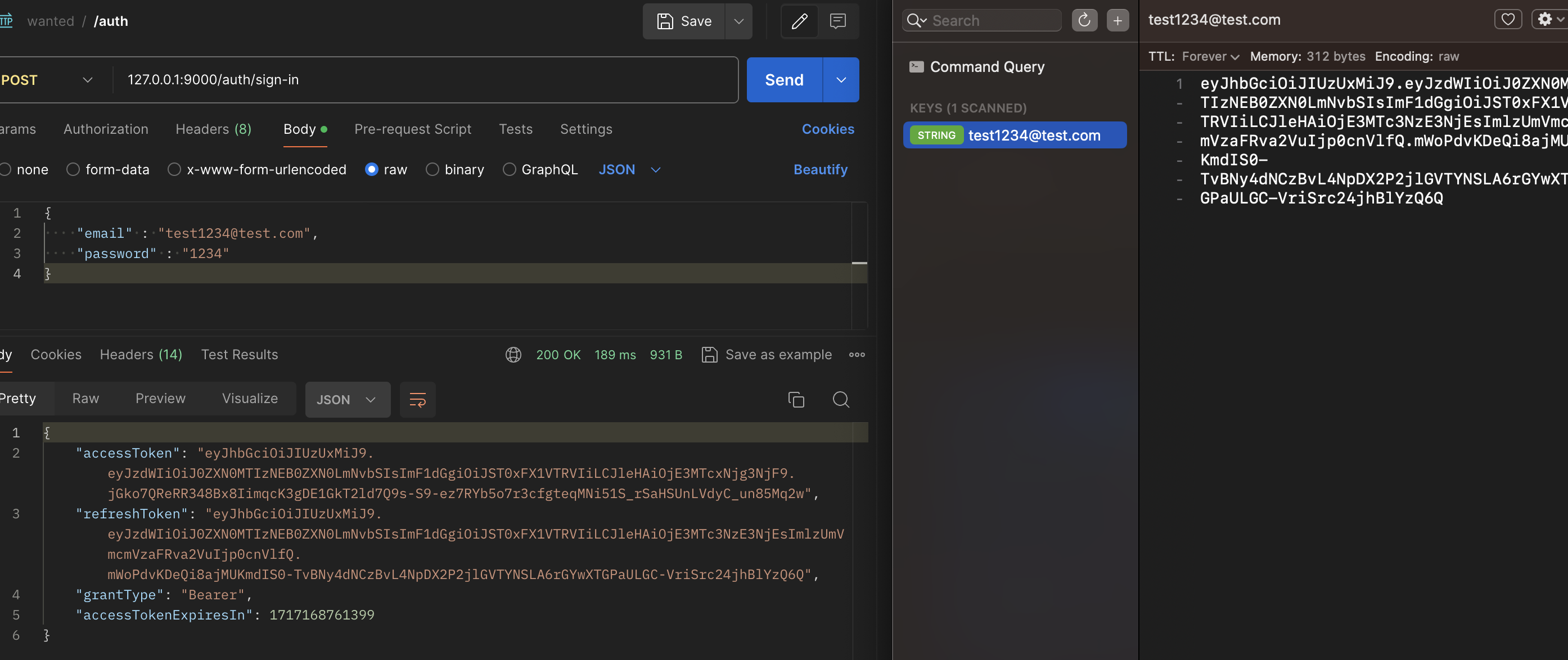Open the response Headers (14) tab
The width and height of the screenshot is (1568, 660).
tap(141, 354)
